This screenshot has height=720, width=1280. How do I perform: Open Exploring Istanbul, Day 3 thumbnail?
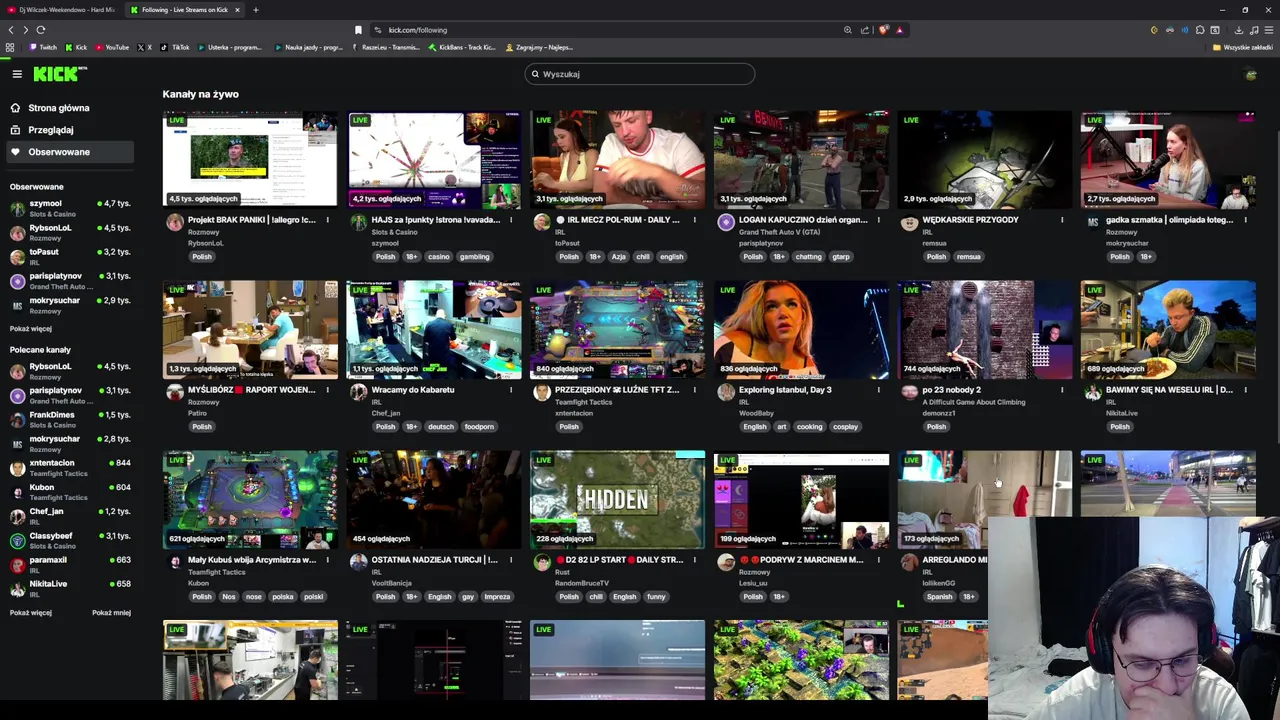click(801, 329)
